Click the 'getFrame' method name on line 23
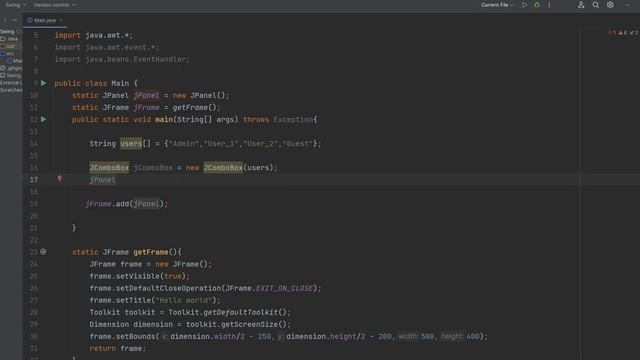This screenshot has width=640, height=360. pyautogui.click(x=151, y=252)
